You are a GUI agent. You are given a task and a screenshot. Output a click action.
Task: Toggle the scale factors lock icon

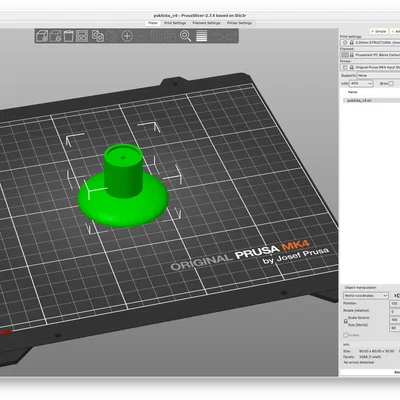click(346, 321)
